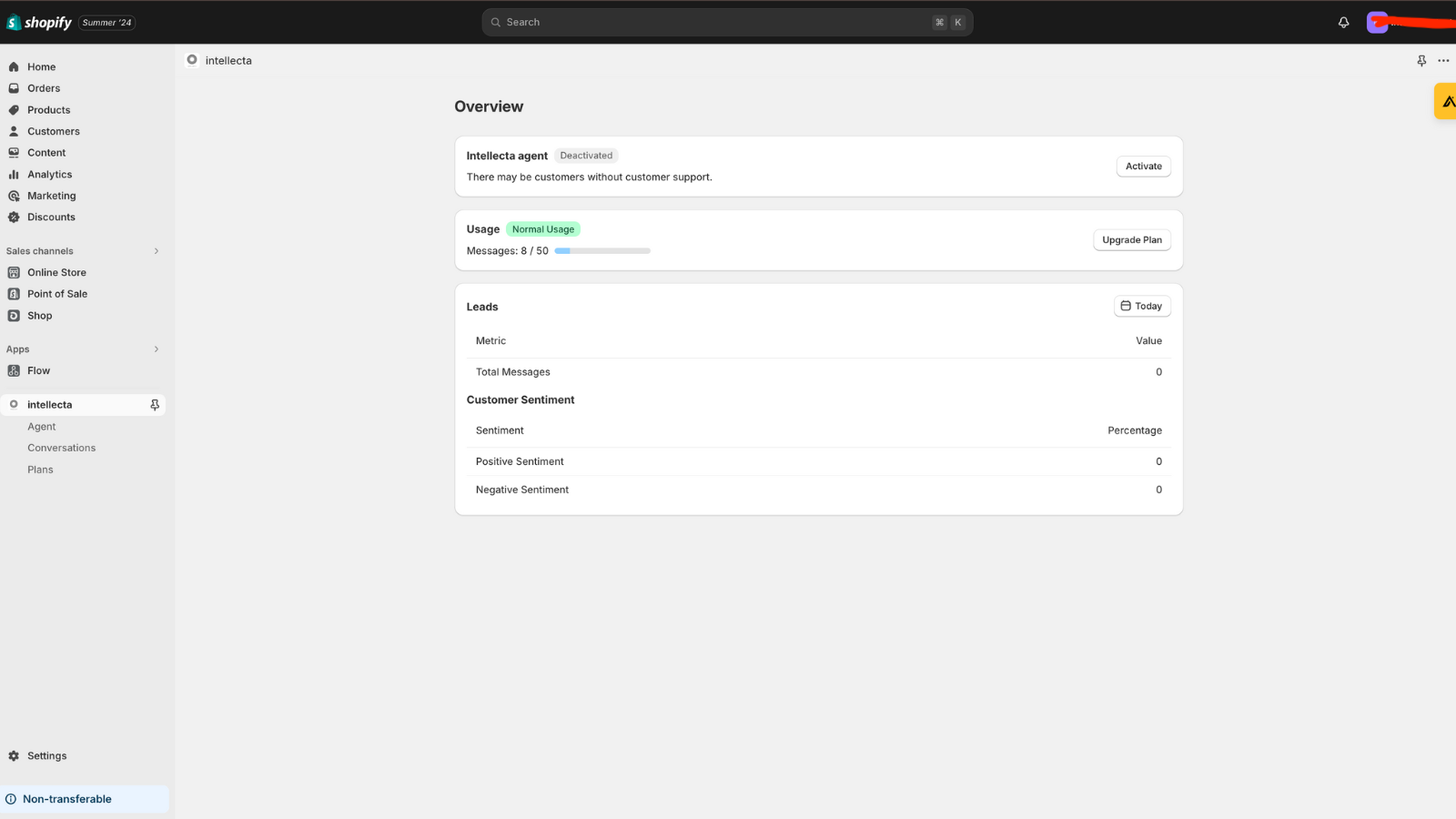1456x819 pixels.
Task: Click the Customers person icon
Action: [x=14, y=131]
